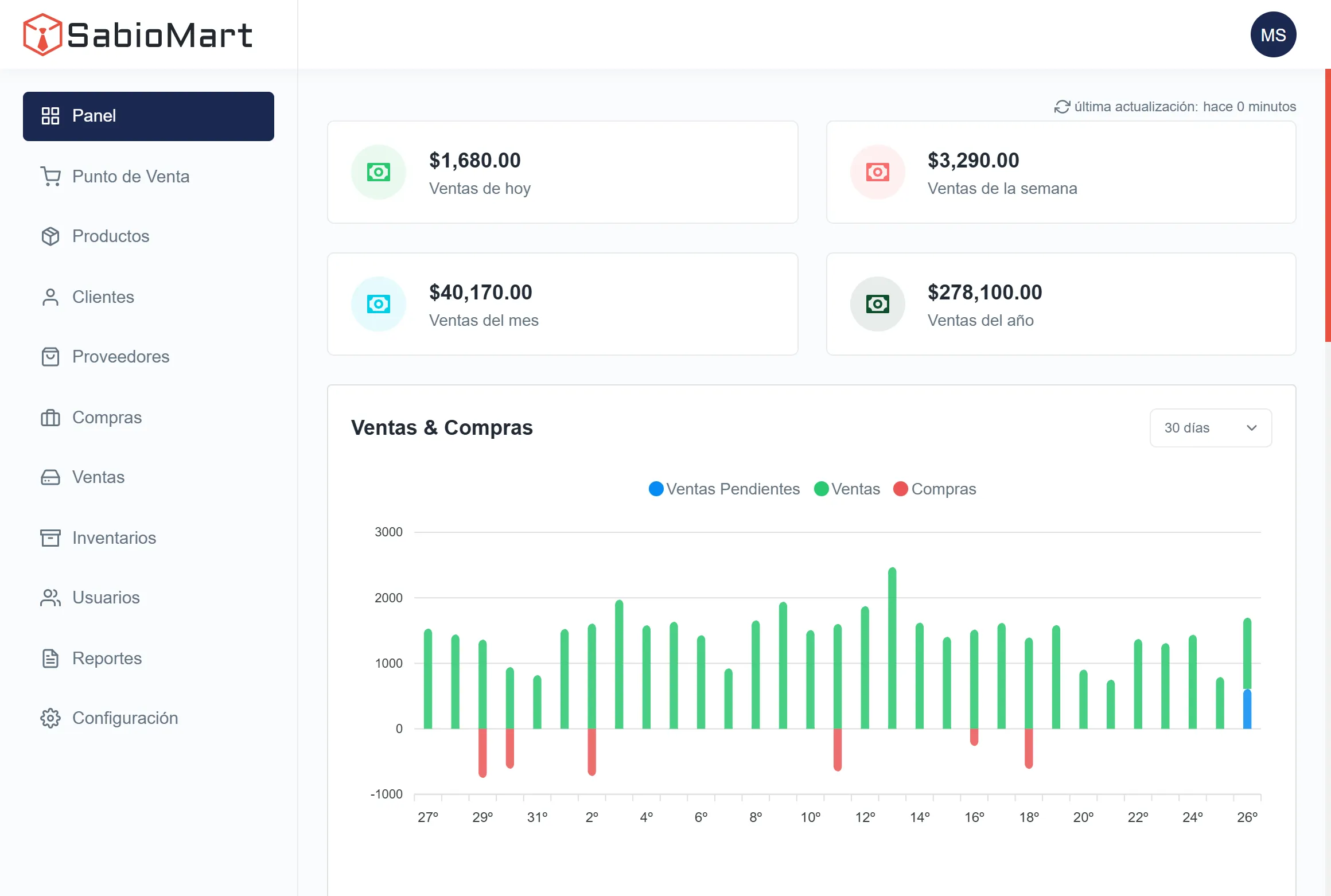Toggle Ventas Pendientes legend series
The width and height of the screenshot is (1331, 896).
point(724,489)
